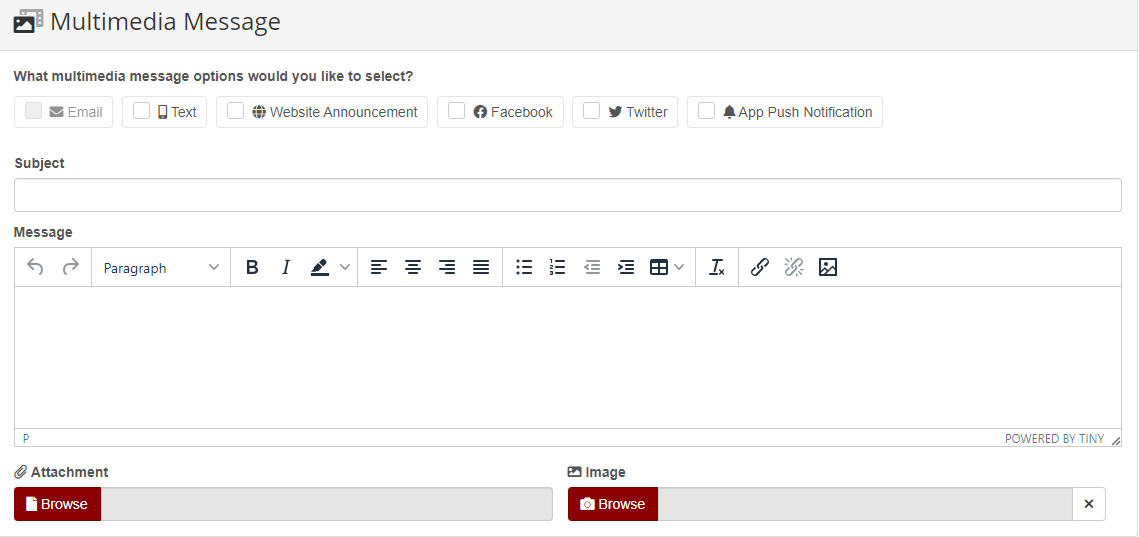Screen dimensions: 1139x537
Task: Browse for an image to upload
Action: click(x=613, y=504)
